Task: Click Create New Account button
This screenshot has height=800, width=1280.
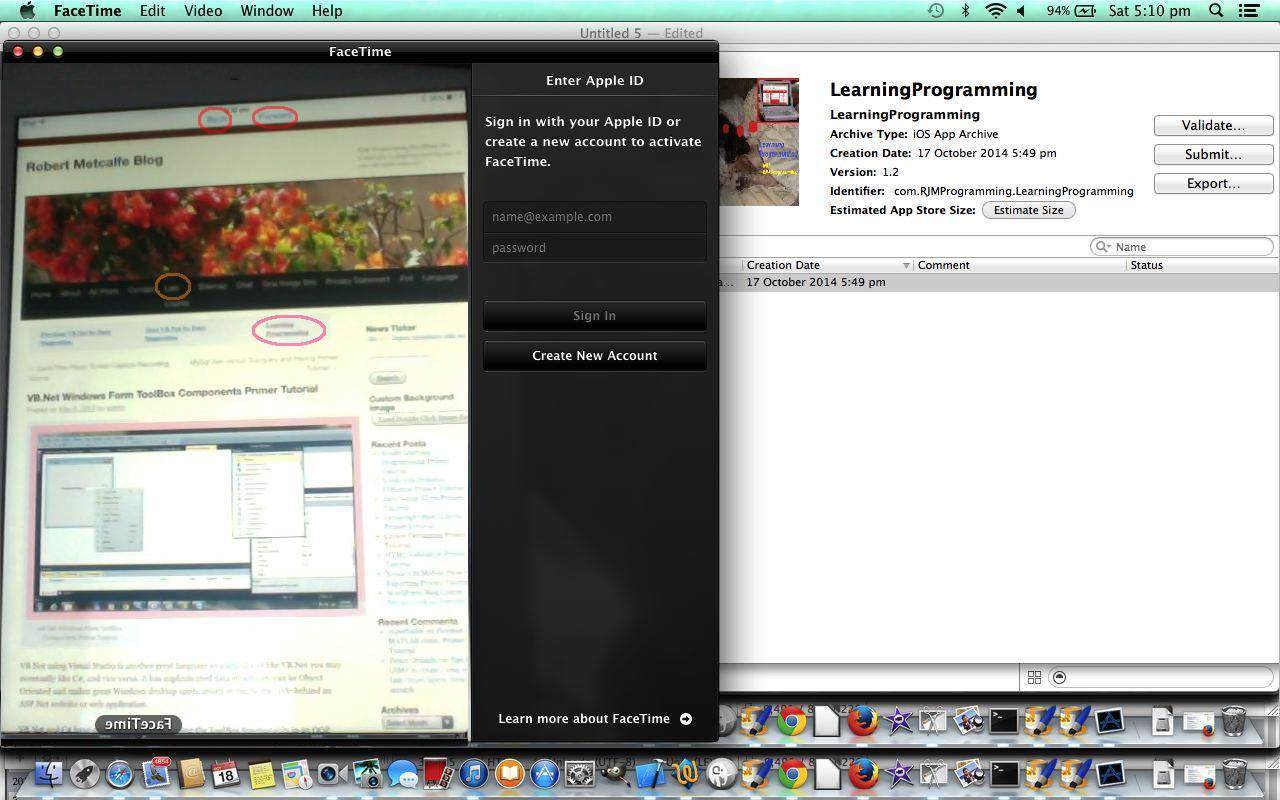Action: point(595,356)
